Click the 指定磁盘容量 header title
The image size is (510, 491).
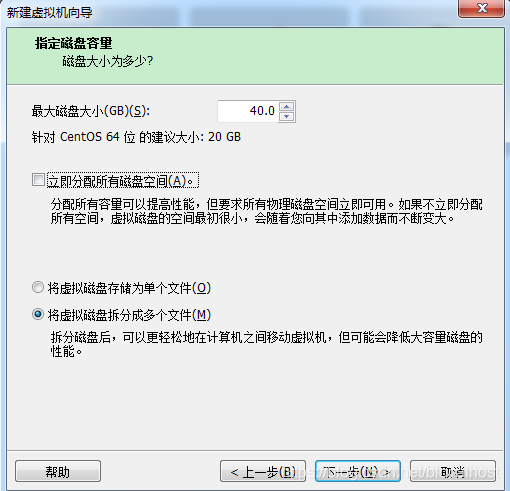click(x=73, y=43)
